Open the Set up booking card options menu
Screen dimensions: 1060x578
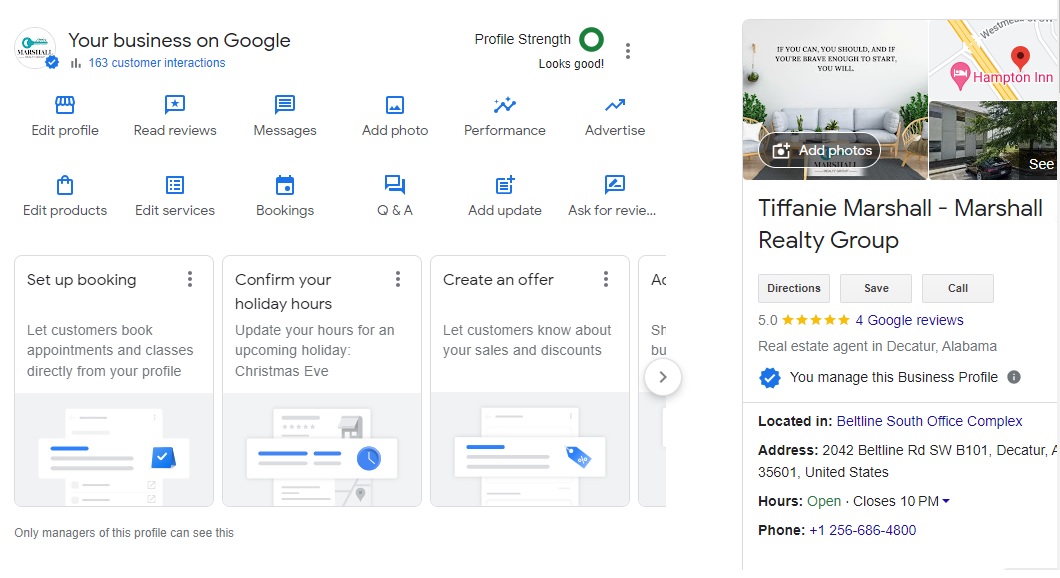coord(190,280)
